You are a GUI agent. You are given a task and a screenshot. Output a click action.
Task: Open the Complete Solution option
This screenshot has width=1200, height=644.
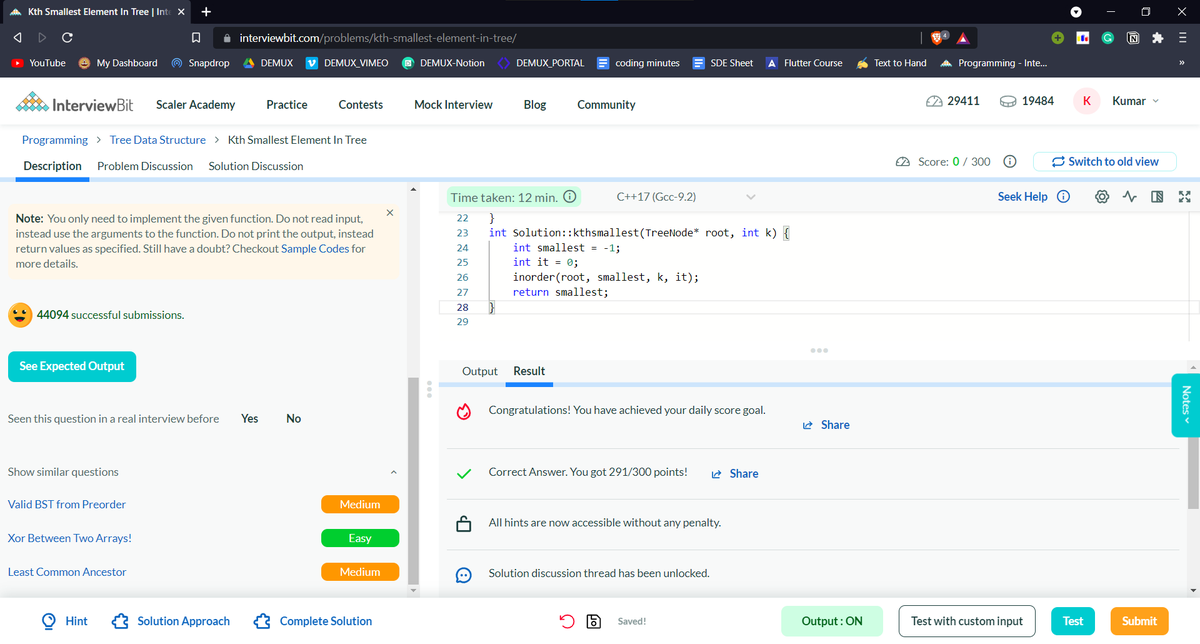[313, 621]
